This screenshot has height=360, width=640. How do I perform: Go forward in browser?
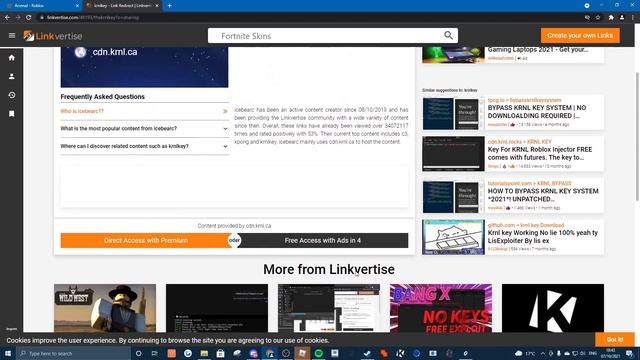[18, 18]
